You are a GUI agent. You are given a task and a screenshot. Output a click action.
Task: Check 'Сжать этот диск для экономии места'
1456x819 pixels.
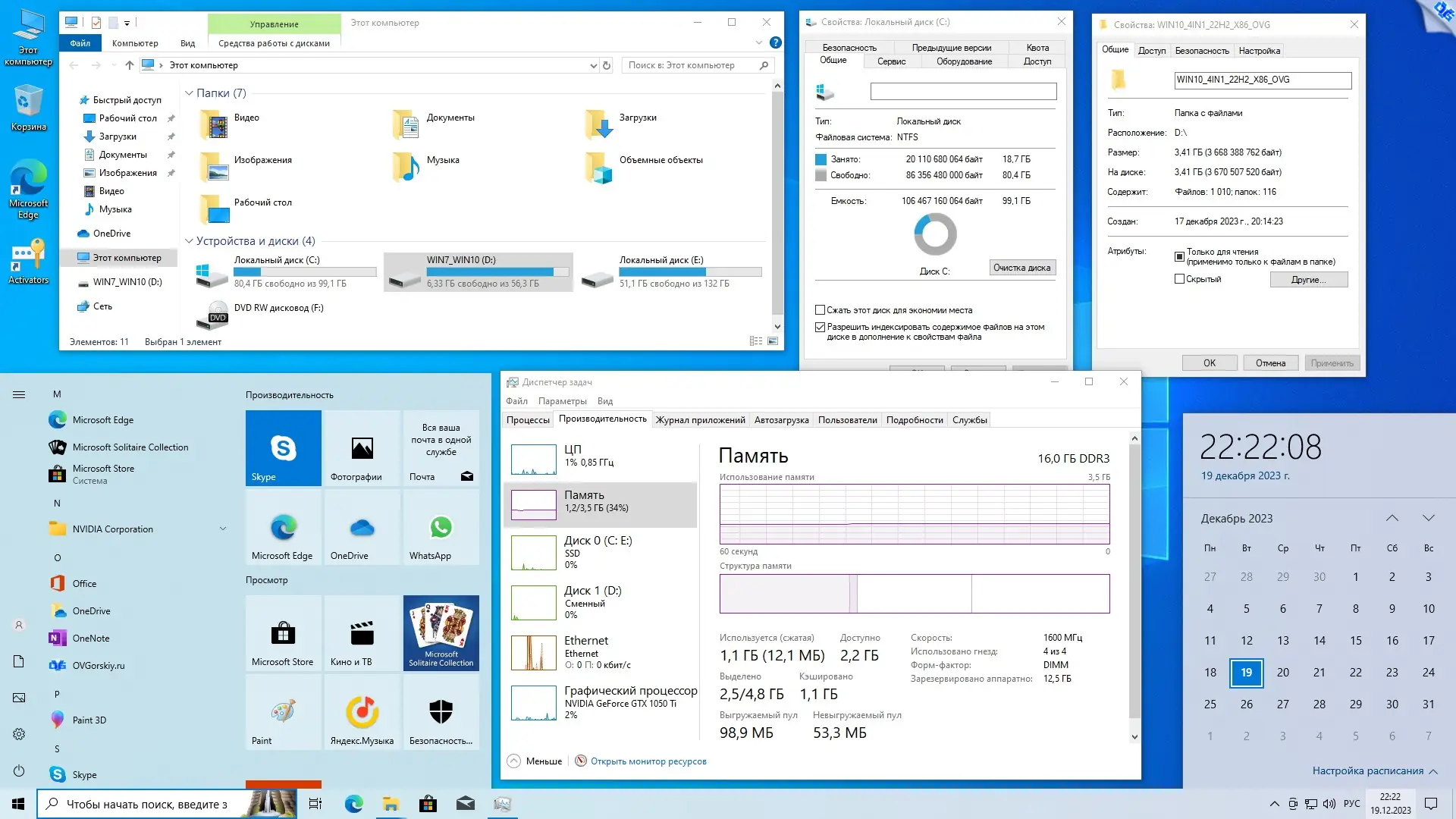(x=820, y=310)
